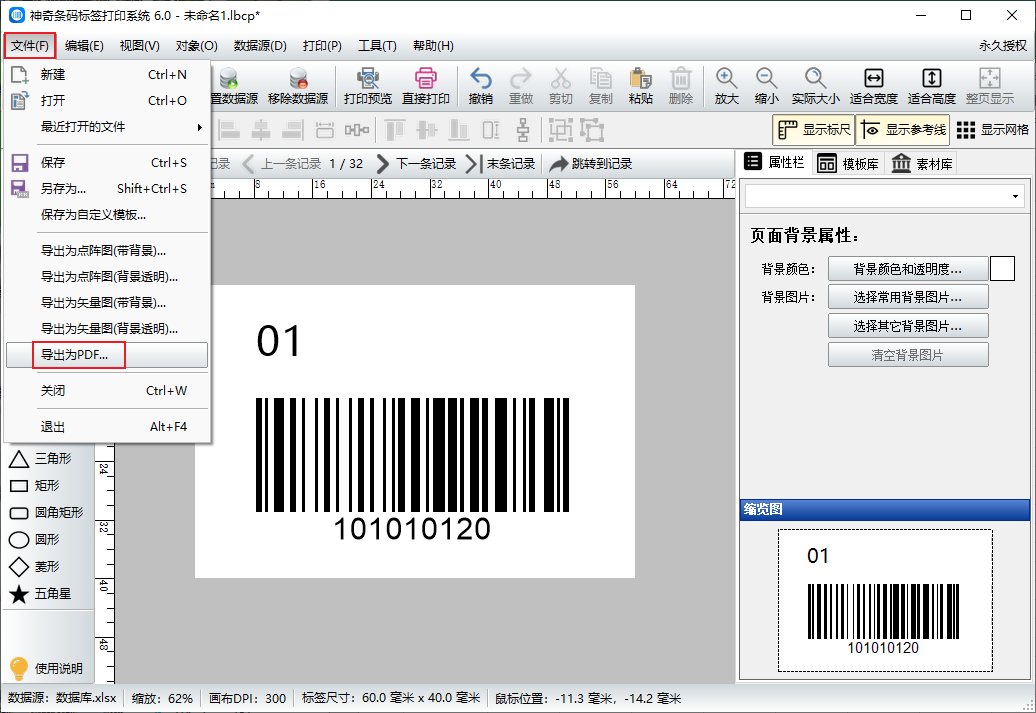Screen dimensions: 1036x713
Task: Open the Object (对象) menu
Action: tap(196, 46)
